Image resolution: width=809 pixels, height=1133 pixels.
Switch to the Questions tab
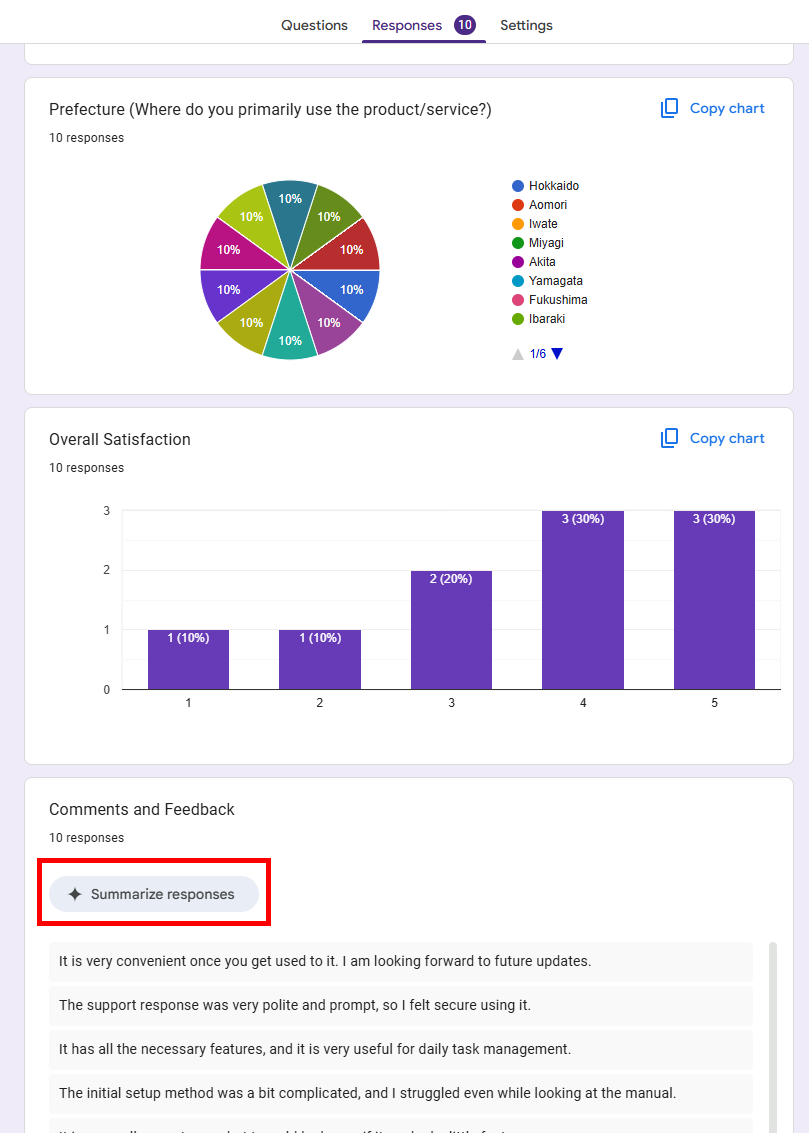click(x=314, y=25)
